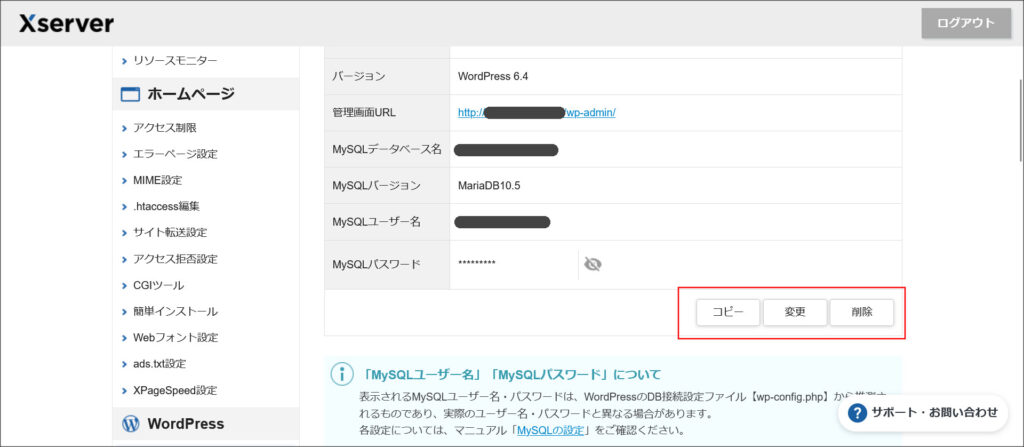Open リソースモニター in the sidebar
Image resolution: width=1024 pixels, height=447 pixels.
175,61
